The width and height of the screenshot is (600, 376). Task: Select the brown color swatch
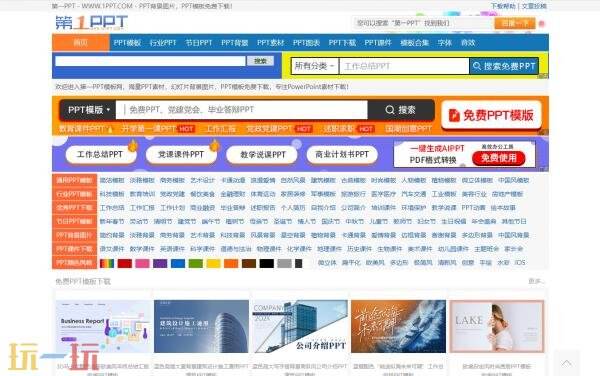(x=249, y=263)
